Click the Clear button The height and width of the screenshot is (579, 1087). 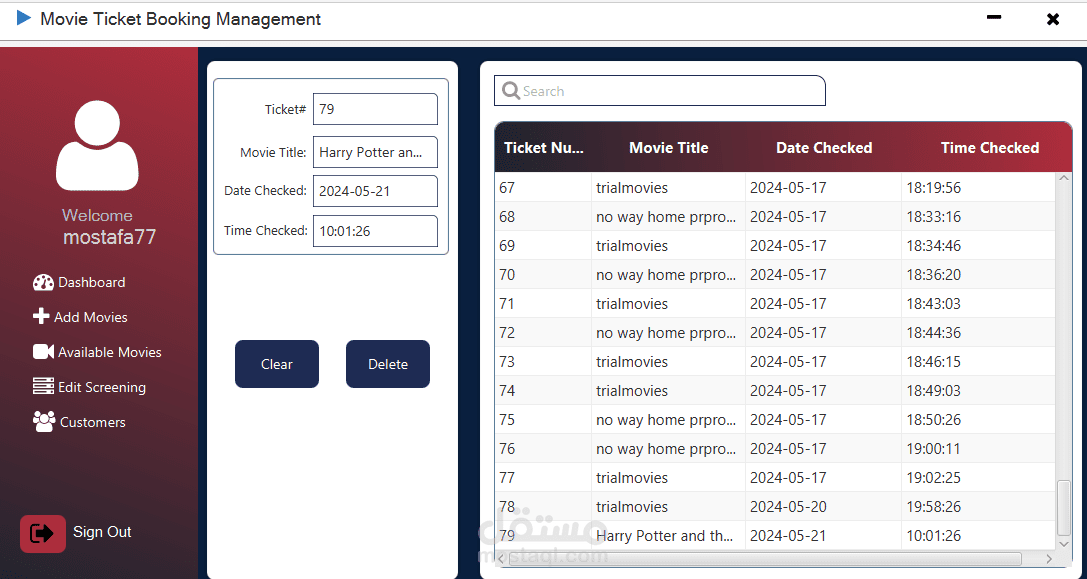pyautogui.click(x=277, y=364)
